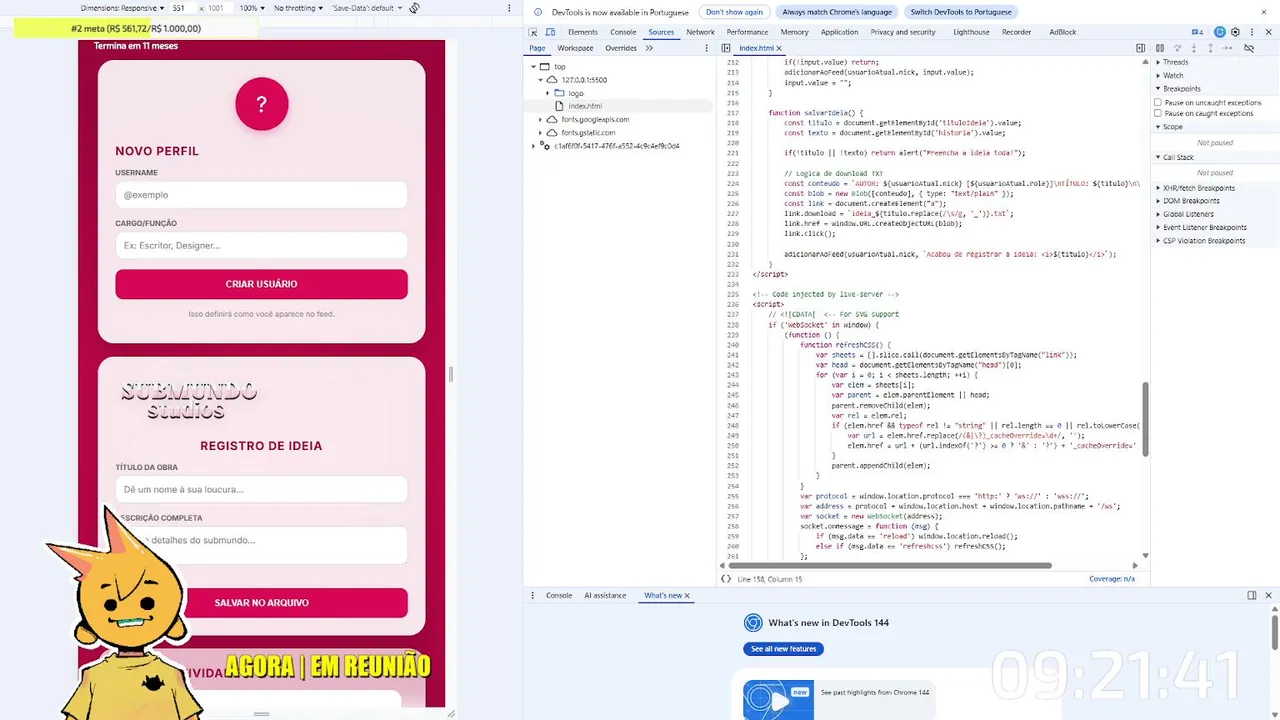Image resolution: width=1280 pixels, height=720 pixels.
Task: Click the blue Gemini AI assistance icon
Action: pyautogui.click(x=1220, y=32)
